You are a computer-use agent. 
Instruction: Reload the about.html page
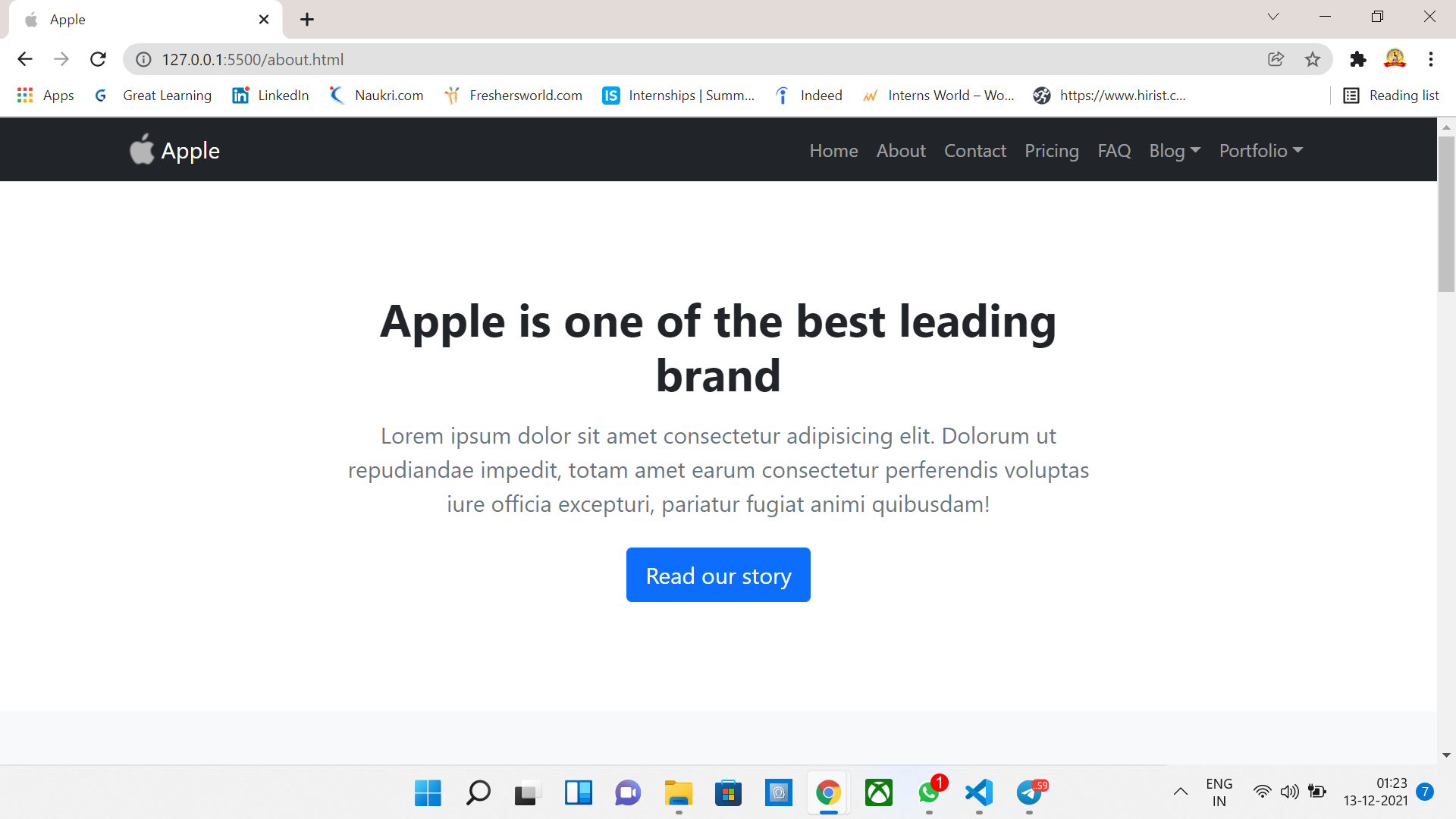[98, 59]
